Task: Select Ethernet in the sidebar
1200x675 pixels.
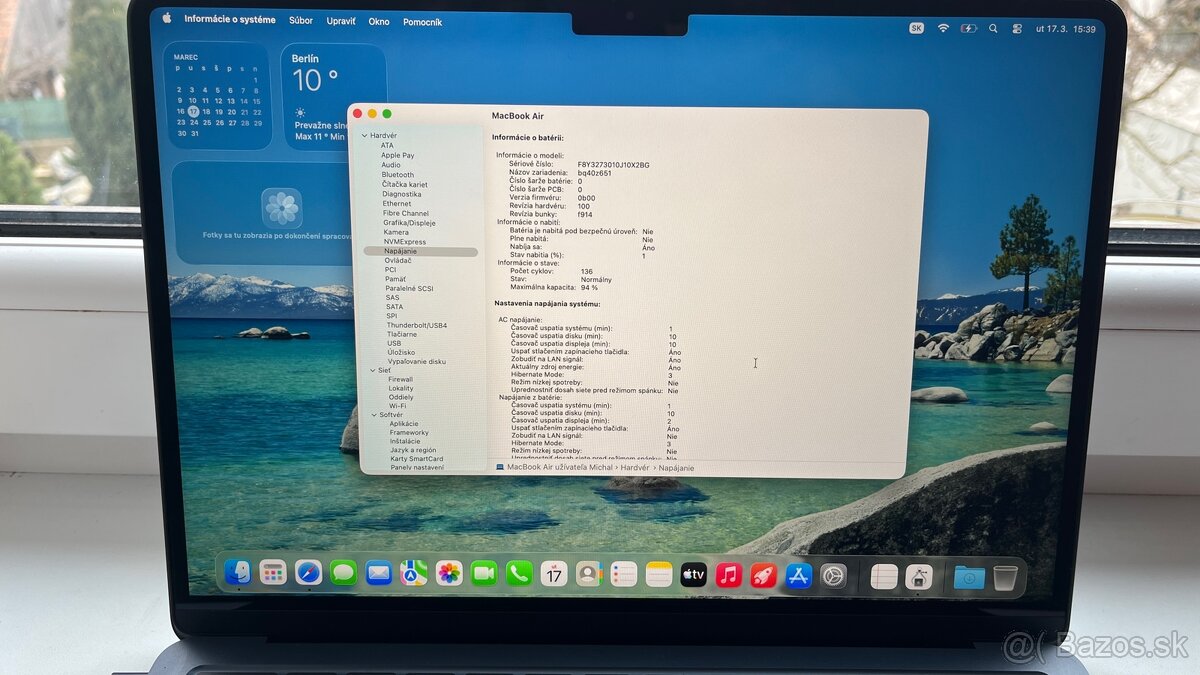Action: (397, 204)
